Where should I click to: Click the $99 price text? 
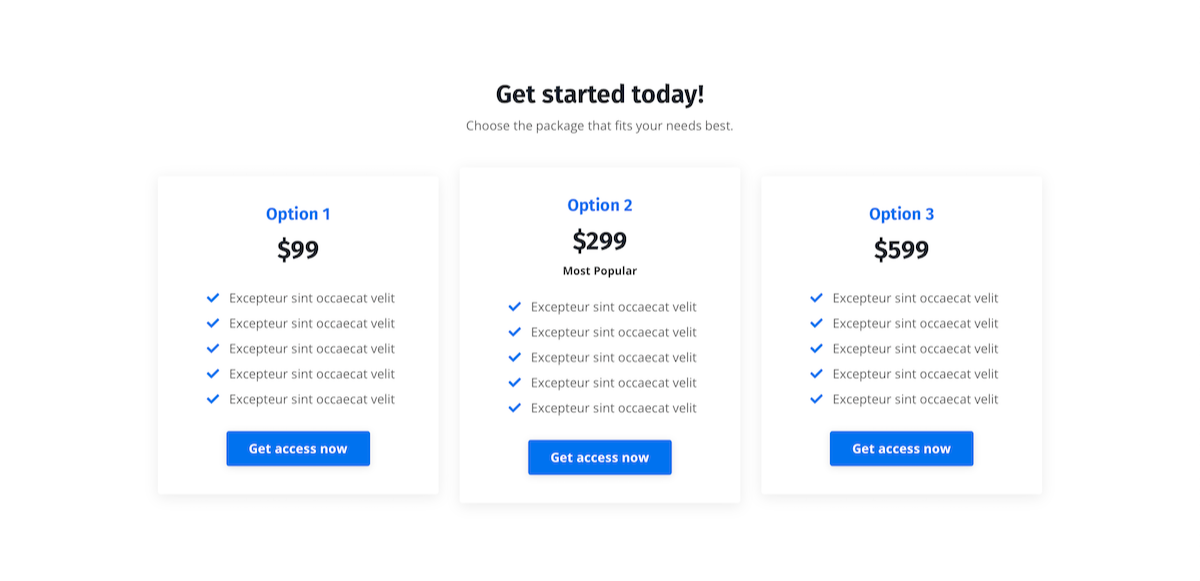point(298,249)
